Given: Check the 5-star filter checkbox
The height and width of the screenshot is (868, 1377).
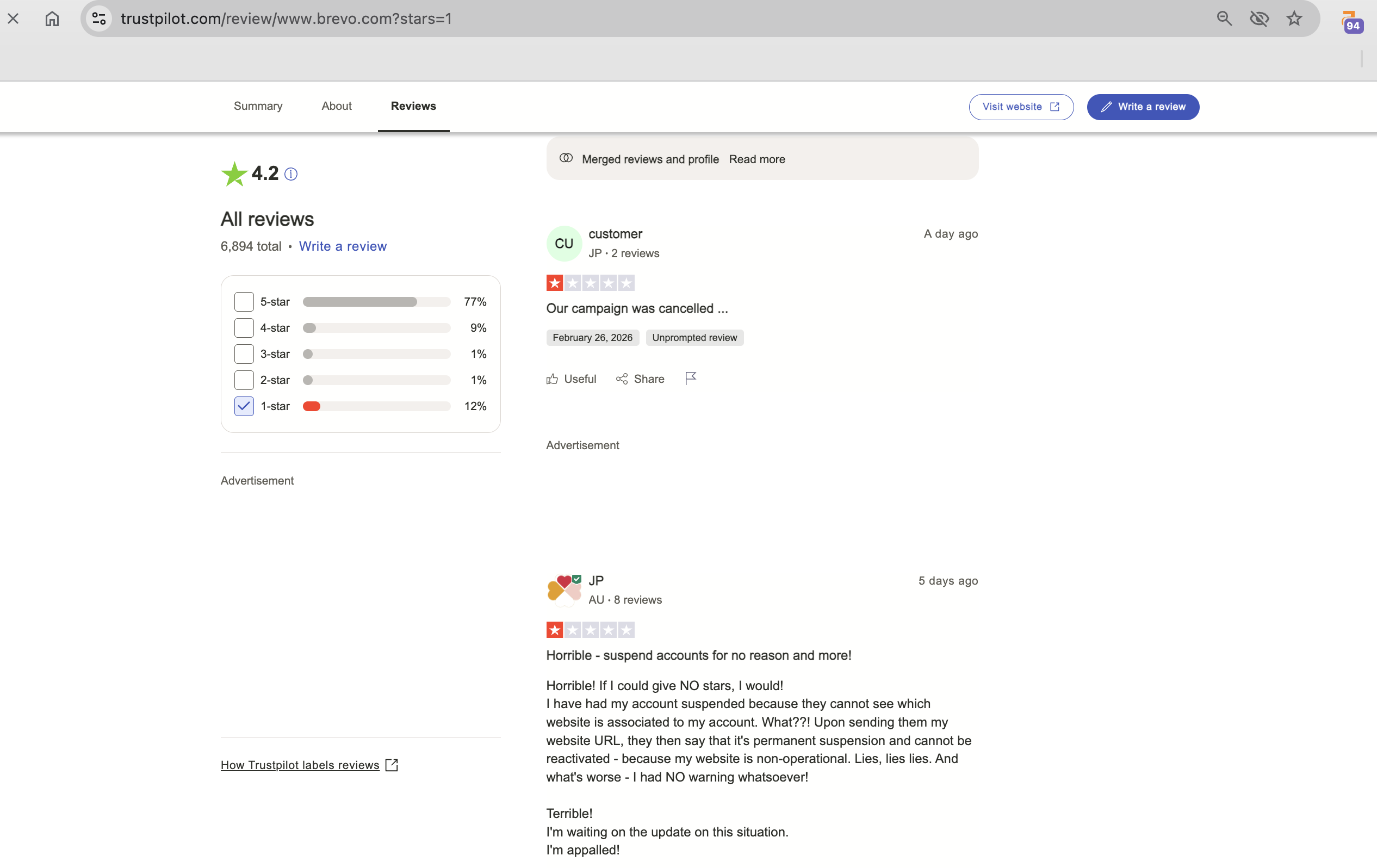Looking at the screenshot, I should [244, 301].
